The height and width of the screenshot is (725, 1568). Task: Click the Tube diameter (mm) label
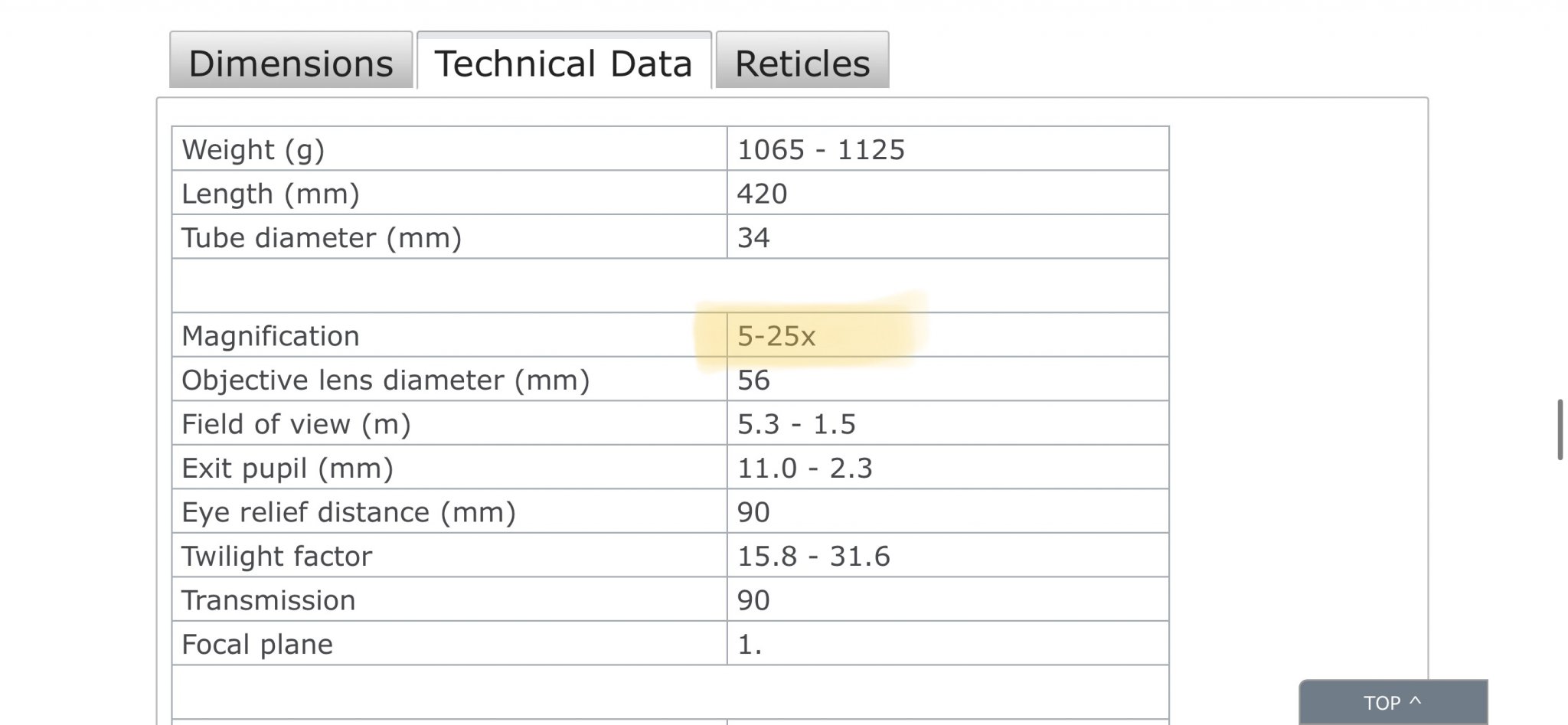pos(322,238)
